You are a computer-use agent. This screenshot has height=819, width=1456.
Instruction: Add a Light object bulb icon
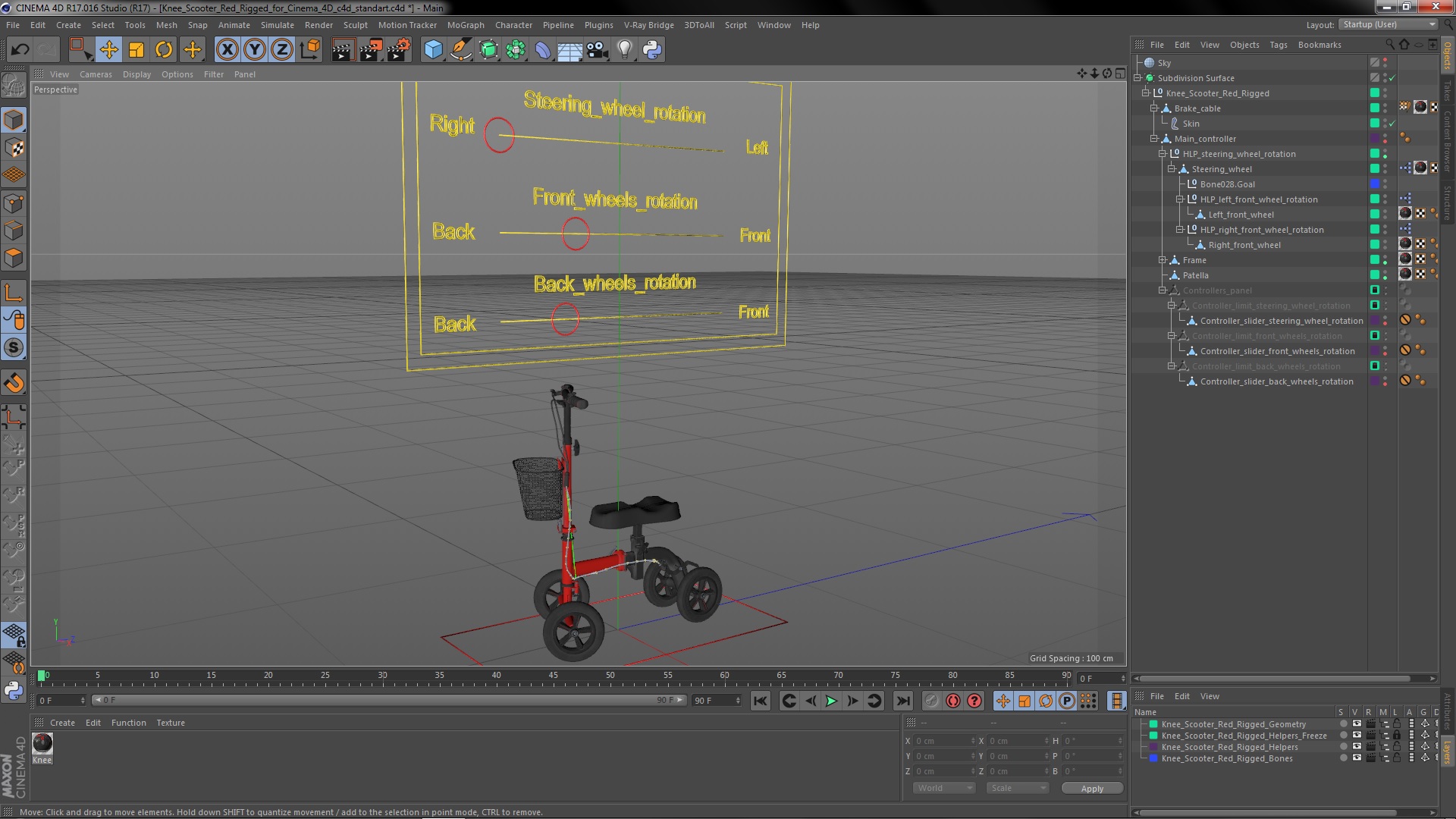[x=625, y=50]
